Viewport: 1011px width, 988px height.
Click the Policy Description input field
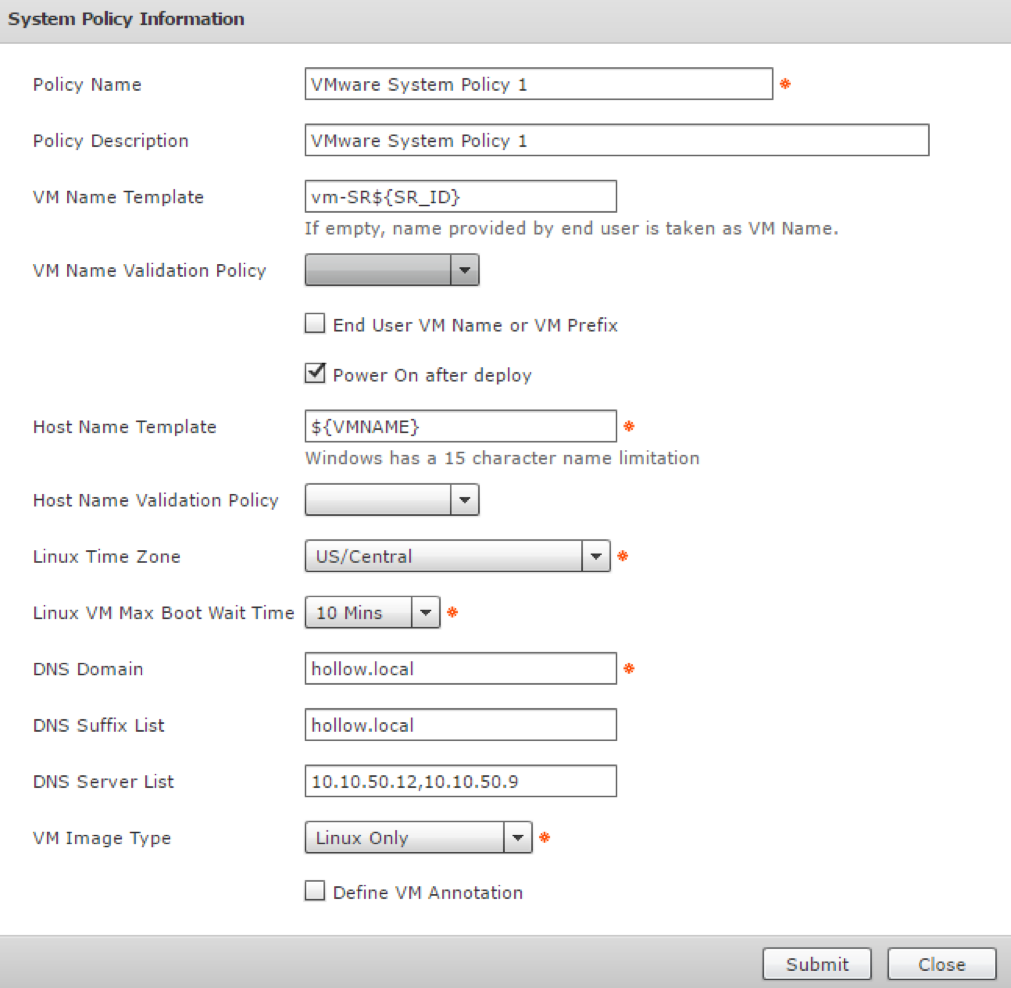pos(616,141)
